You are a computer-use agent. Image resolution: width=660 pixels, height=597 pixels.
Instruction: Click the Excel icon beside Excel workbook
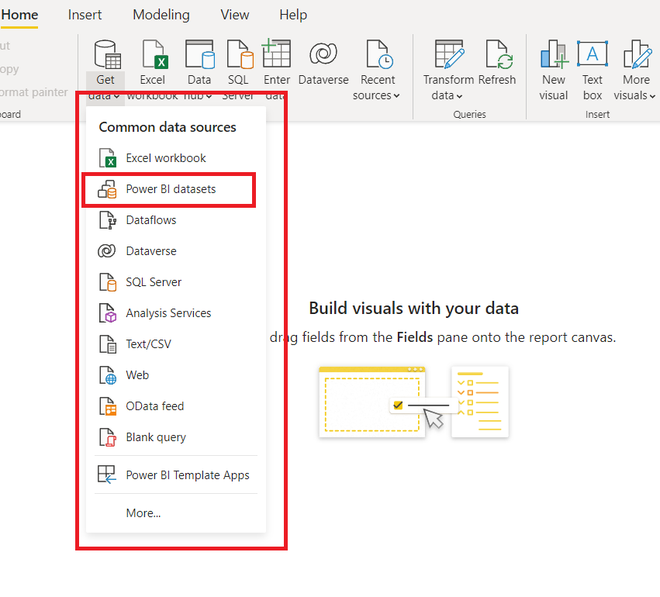[107, 158]
